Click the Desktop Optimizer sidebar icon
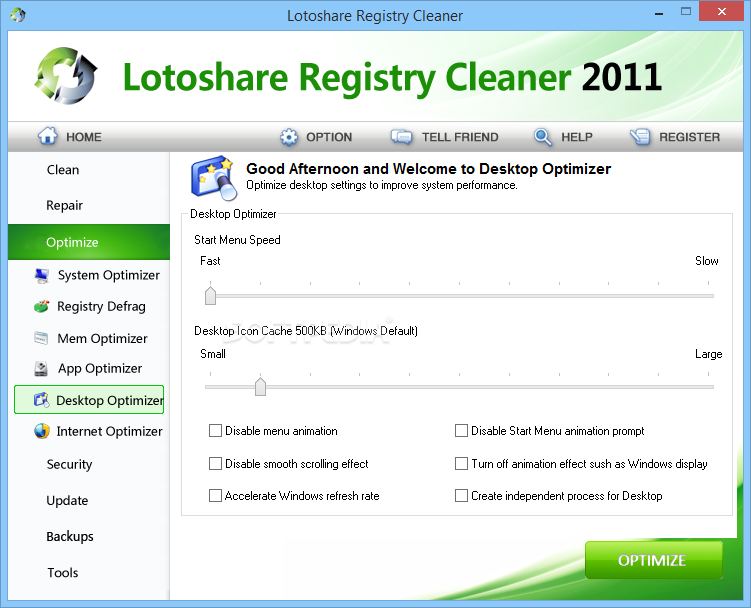This screenshot has width=751, height=608. [x=42, y=400]
